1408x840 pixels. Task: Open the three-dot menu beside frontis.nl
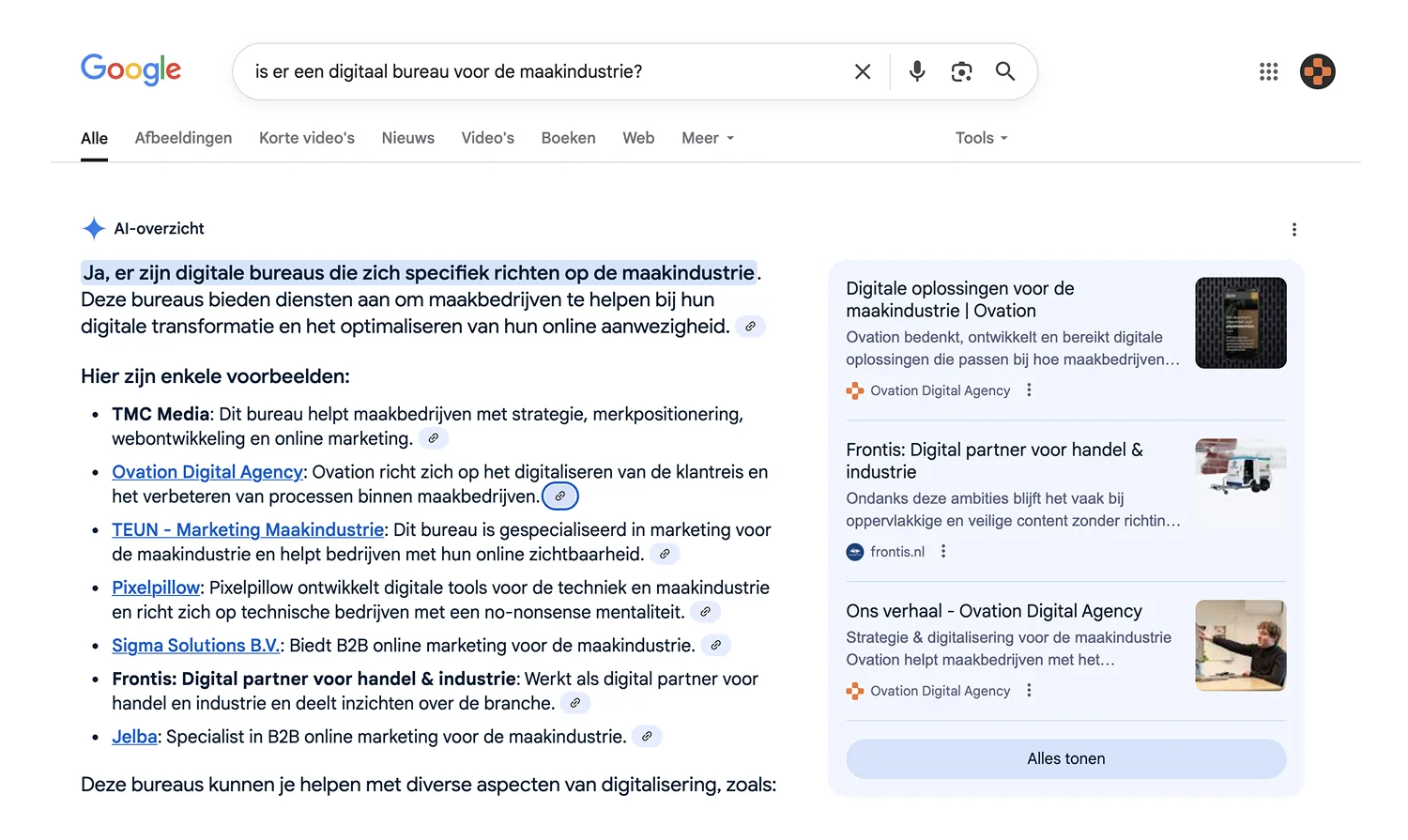(x=943, y=552)
